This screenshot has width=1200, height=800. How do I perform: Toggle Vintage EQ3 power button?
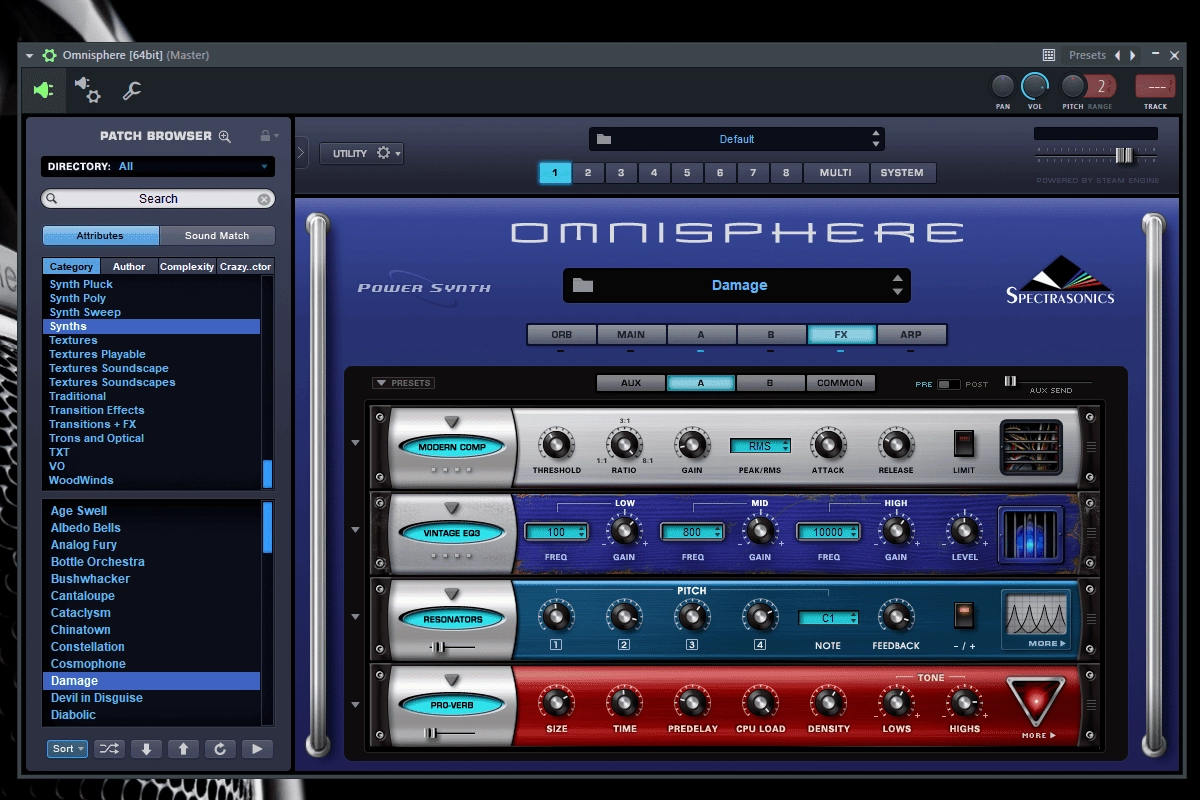click(453, 533)
